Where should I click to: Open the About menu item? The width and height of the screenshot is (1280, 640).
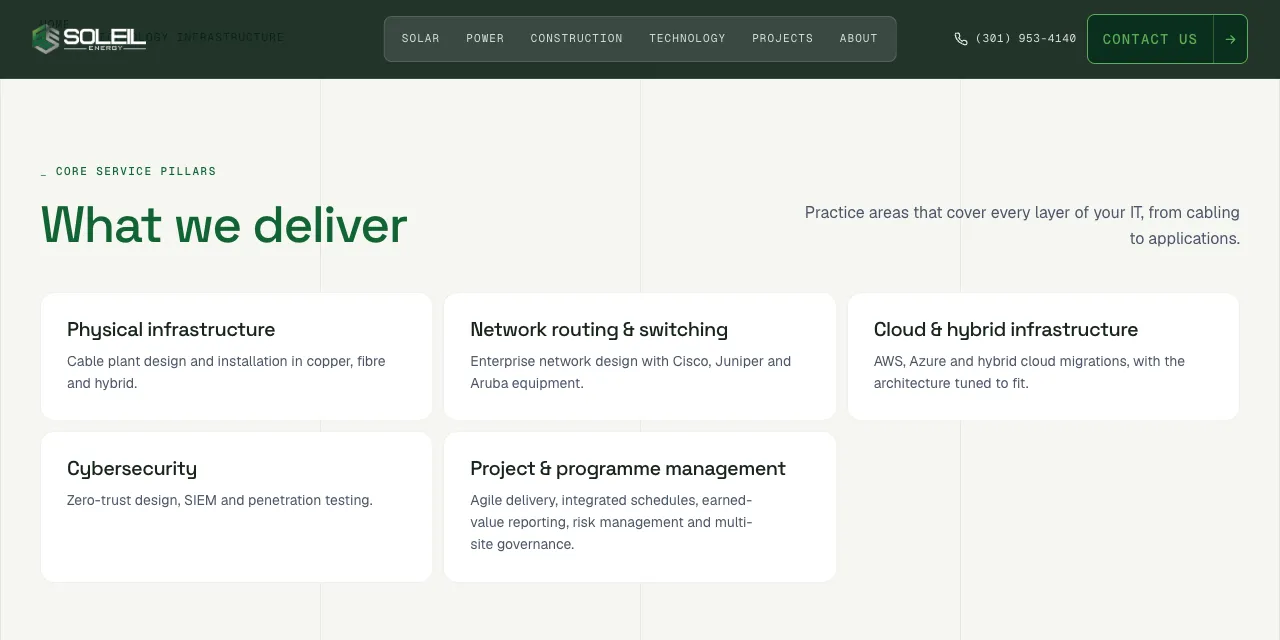(x=859, y=39)
